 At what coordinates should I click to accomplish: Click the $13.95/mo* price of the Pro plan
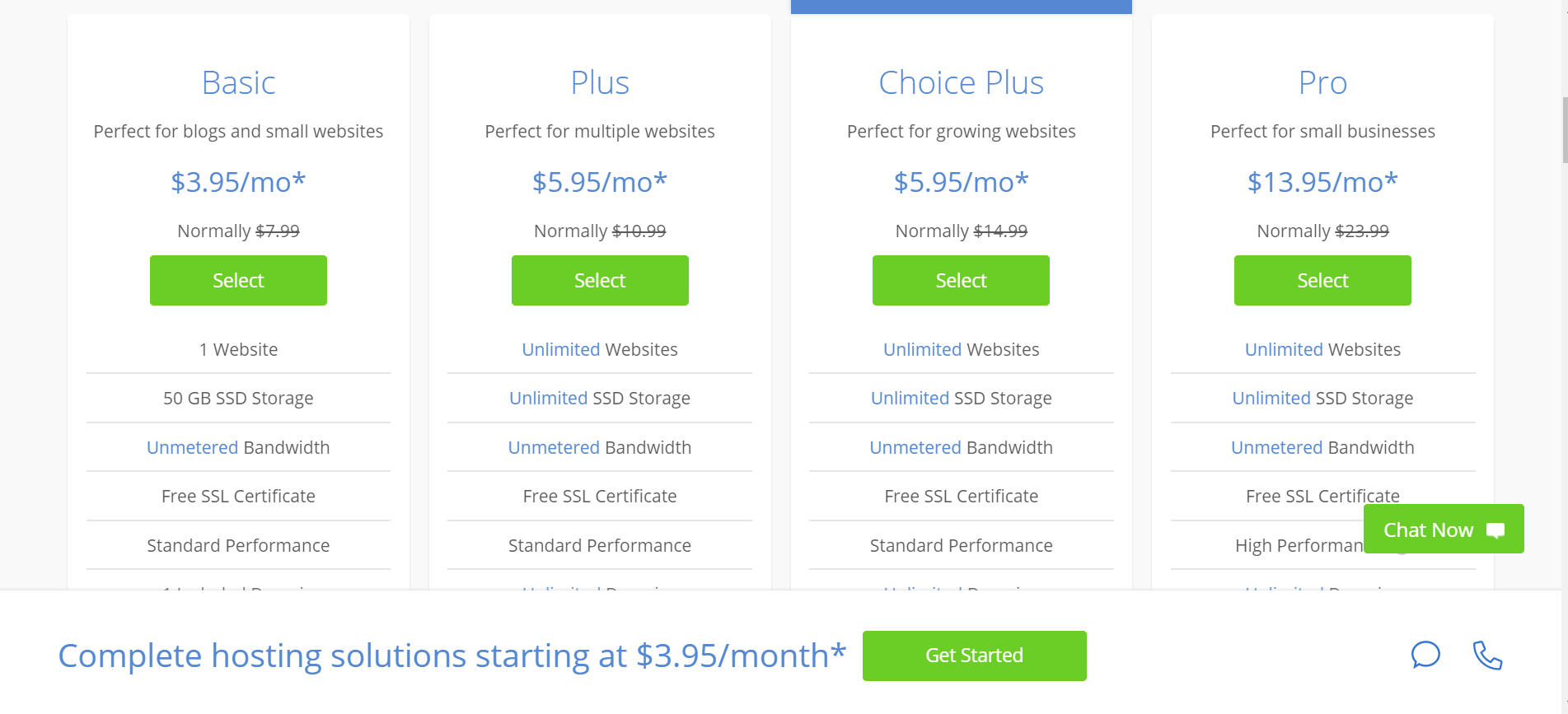pos(1322,182)
